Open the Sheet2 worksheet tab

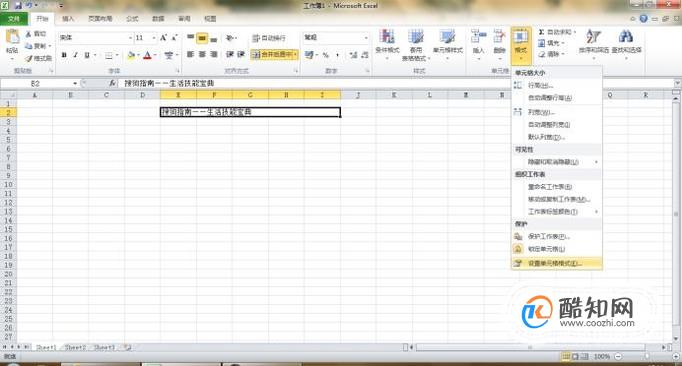coord(75,347)
